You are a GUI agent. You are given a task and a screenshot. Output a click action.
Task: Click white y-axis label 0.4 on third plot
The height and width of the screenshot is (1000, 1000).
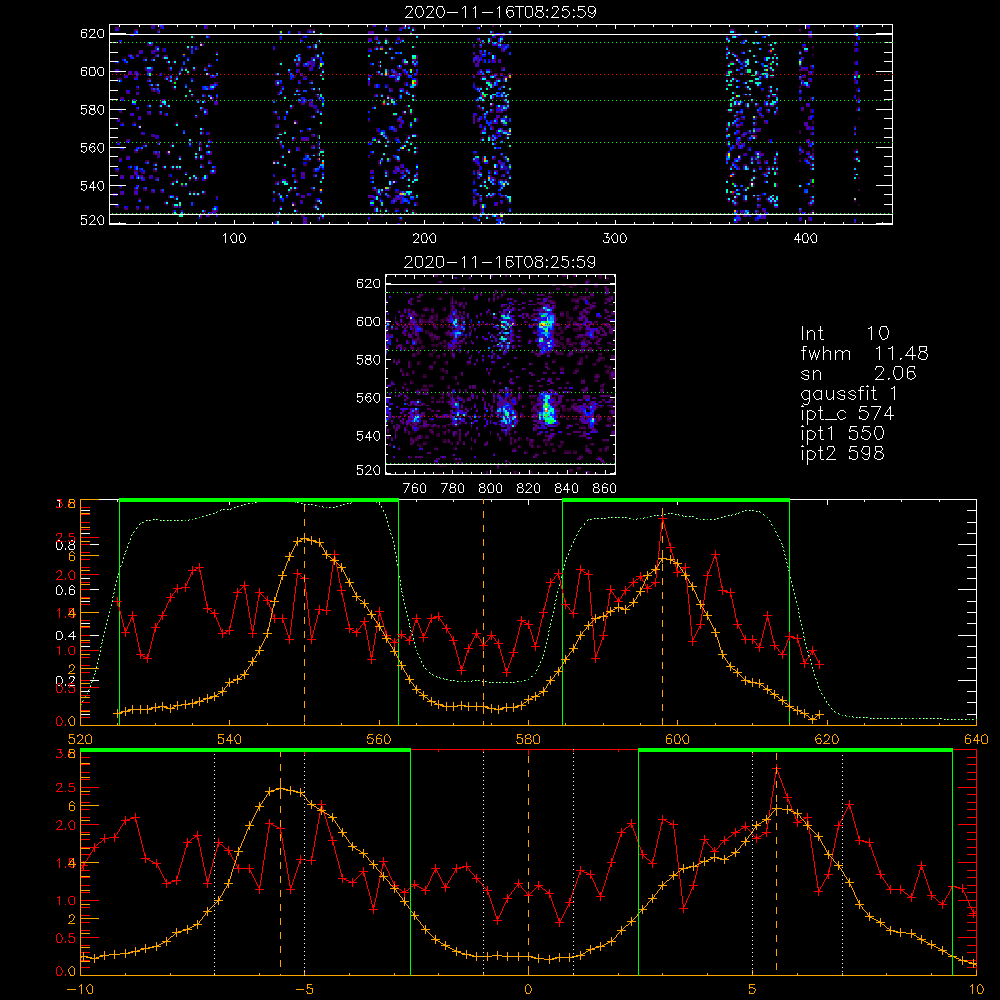point(66,635)
